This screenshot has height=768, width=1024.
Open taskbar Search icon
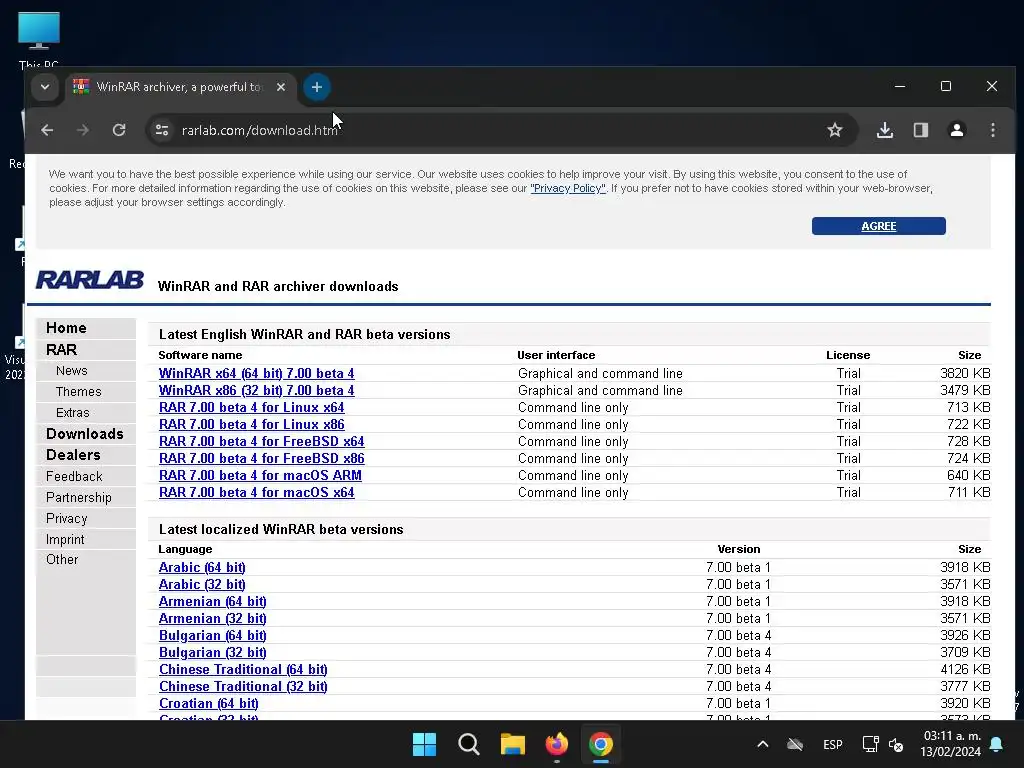tap(469, 744)
